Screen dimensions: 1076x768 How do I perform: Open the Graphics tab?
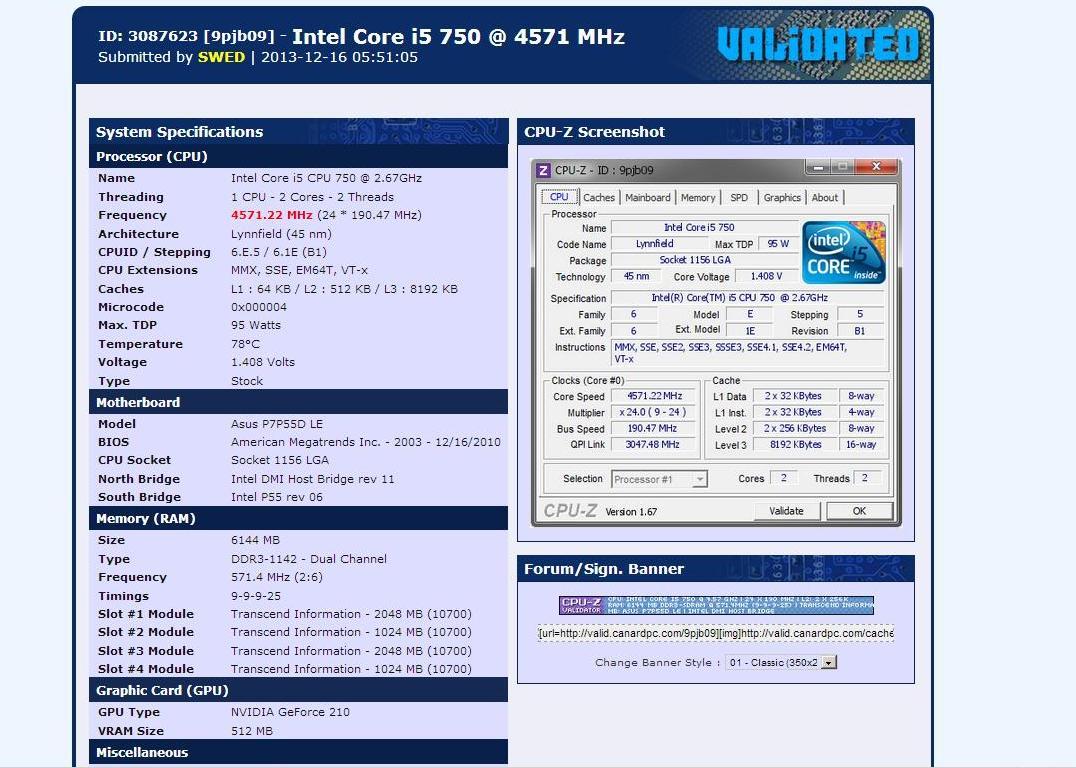click(782, 197)
